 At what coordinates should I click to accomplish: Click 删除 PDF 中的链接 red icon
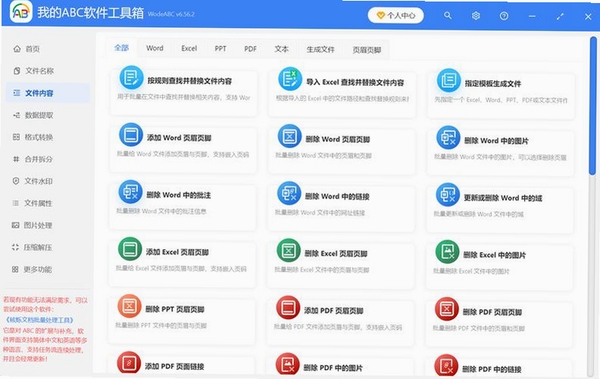pyautogui.click(x=446, y=366)
